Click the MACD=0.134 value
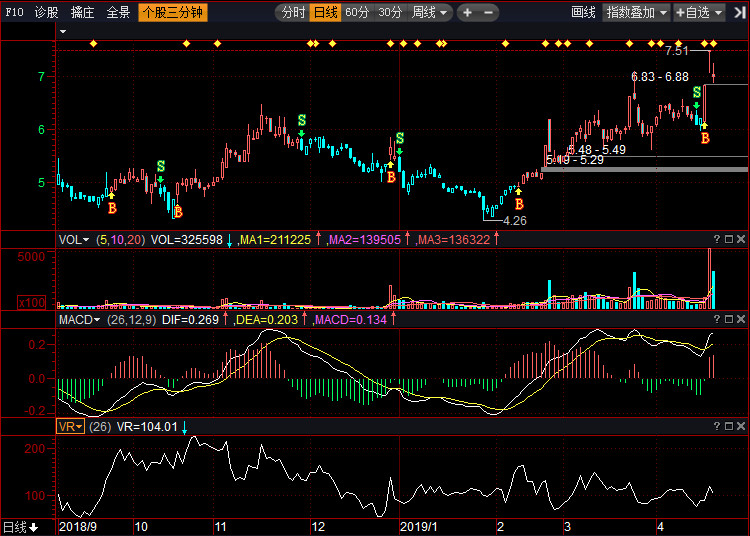750x536 pixels. point(351,319)
